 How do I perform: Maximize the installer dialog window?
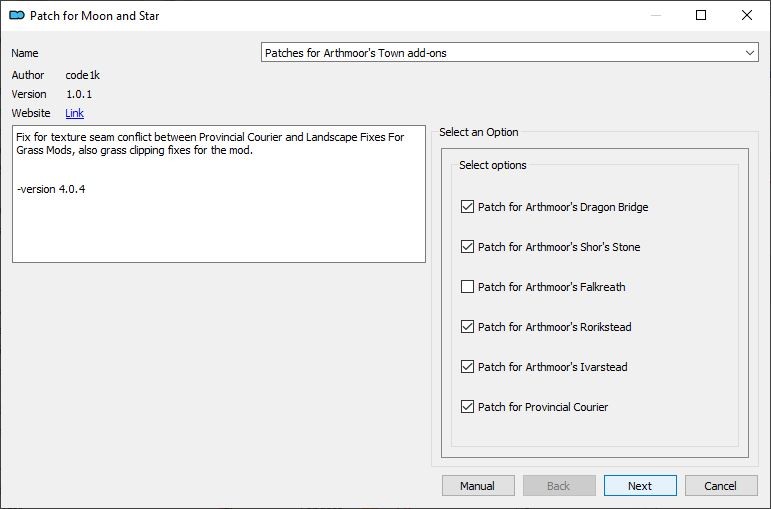(701, 16)
